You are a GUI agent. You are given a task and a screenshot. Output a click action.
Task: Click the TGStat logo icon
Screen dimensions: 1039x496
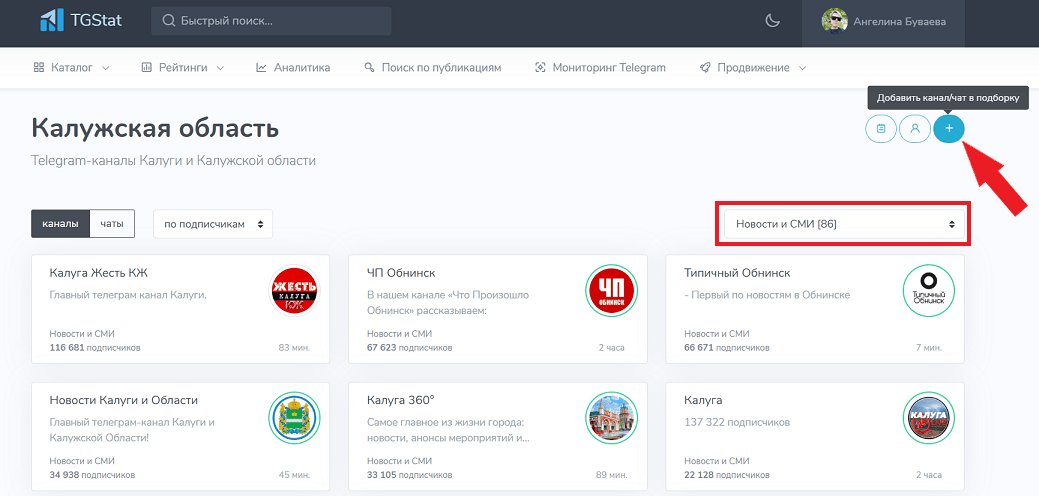click(51, 20)
